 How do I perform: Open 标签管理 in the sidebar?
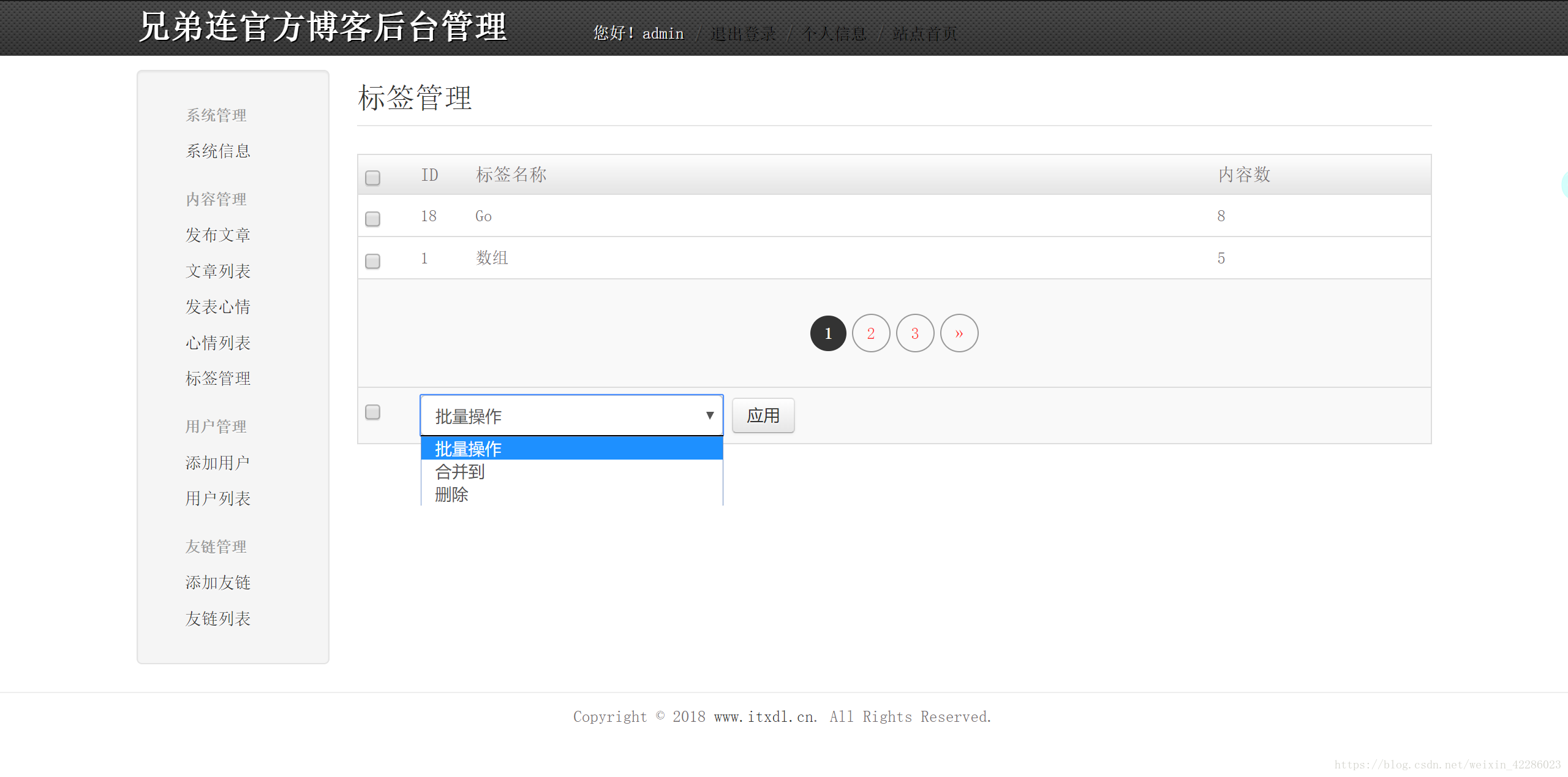click(x=218, y=378)
